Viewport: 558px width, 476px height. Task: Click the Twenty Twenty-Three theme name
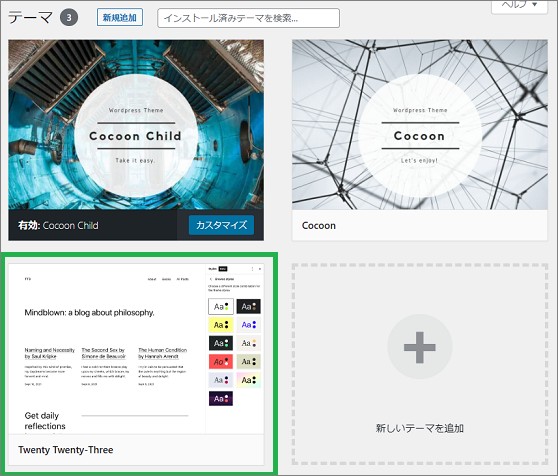pos(66,450)
